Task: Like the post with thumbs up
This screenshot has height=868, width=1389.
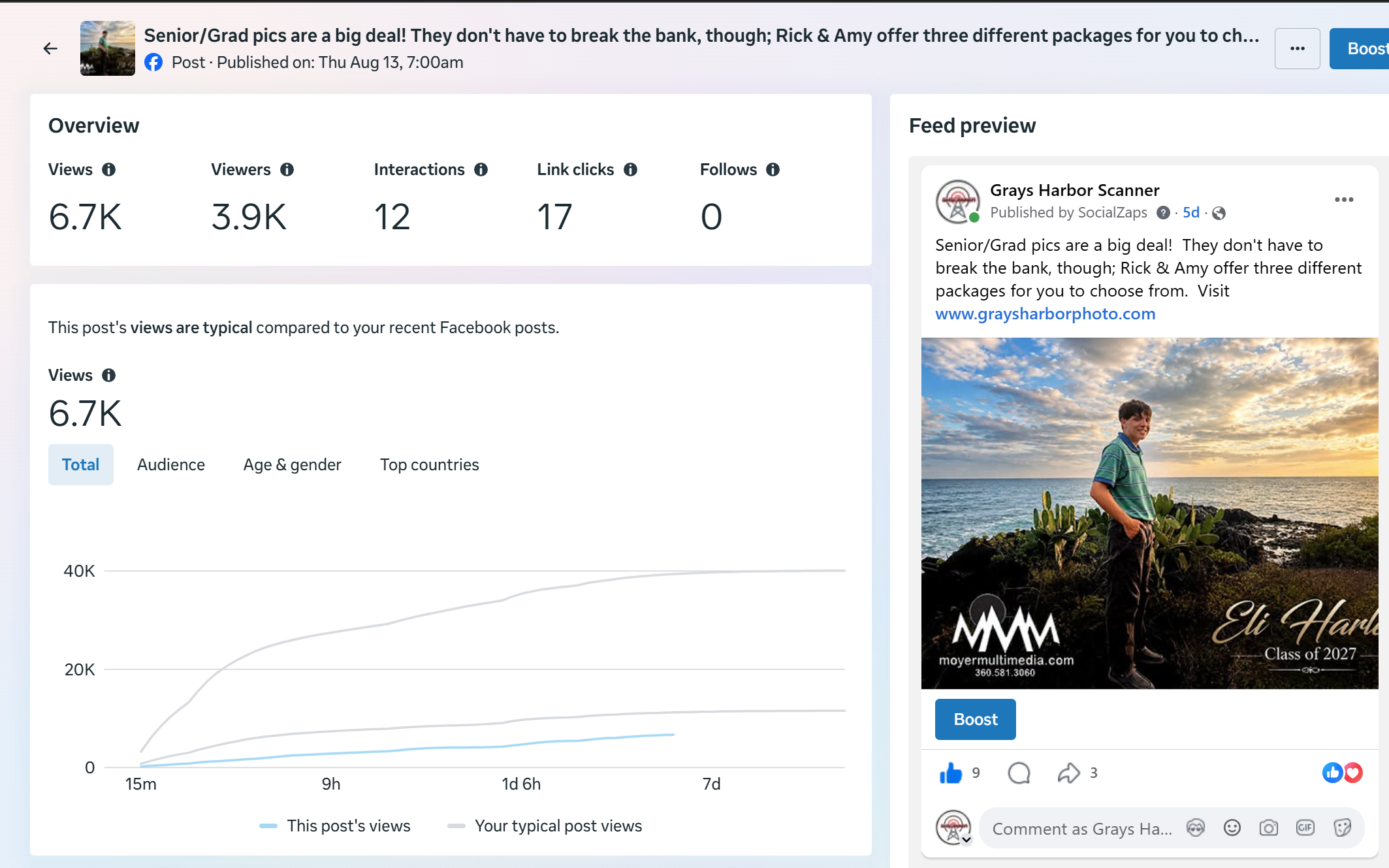Action: [951, 773]
